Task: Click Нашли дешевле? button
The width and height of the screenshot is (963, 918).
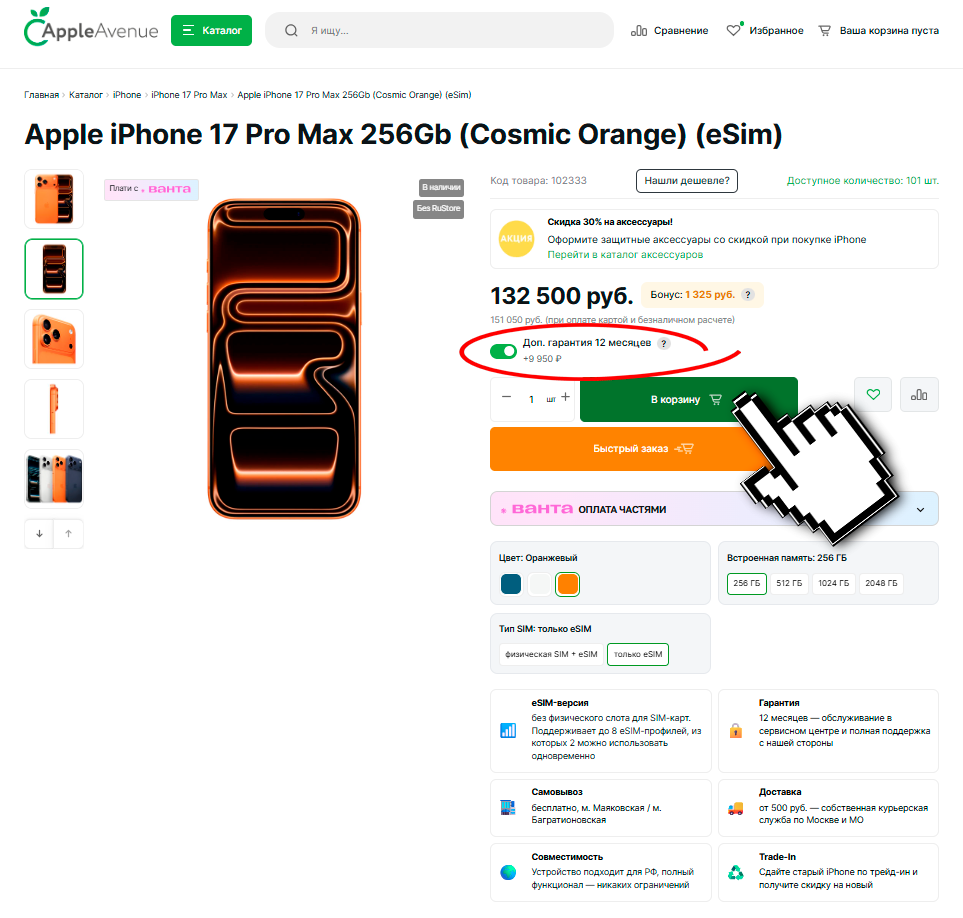Action: 687,181
